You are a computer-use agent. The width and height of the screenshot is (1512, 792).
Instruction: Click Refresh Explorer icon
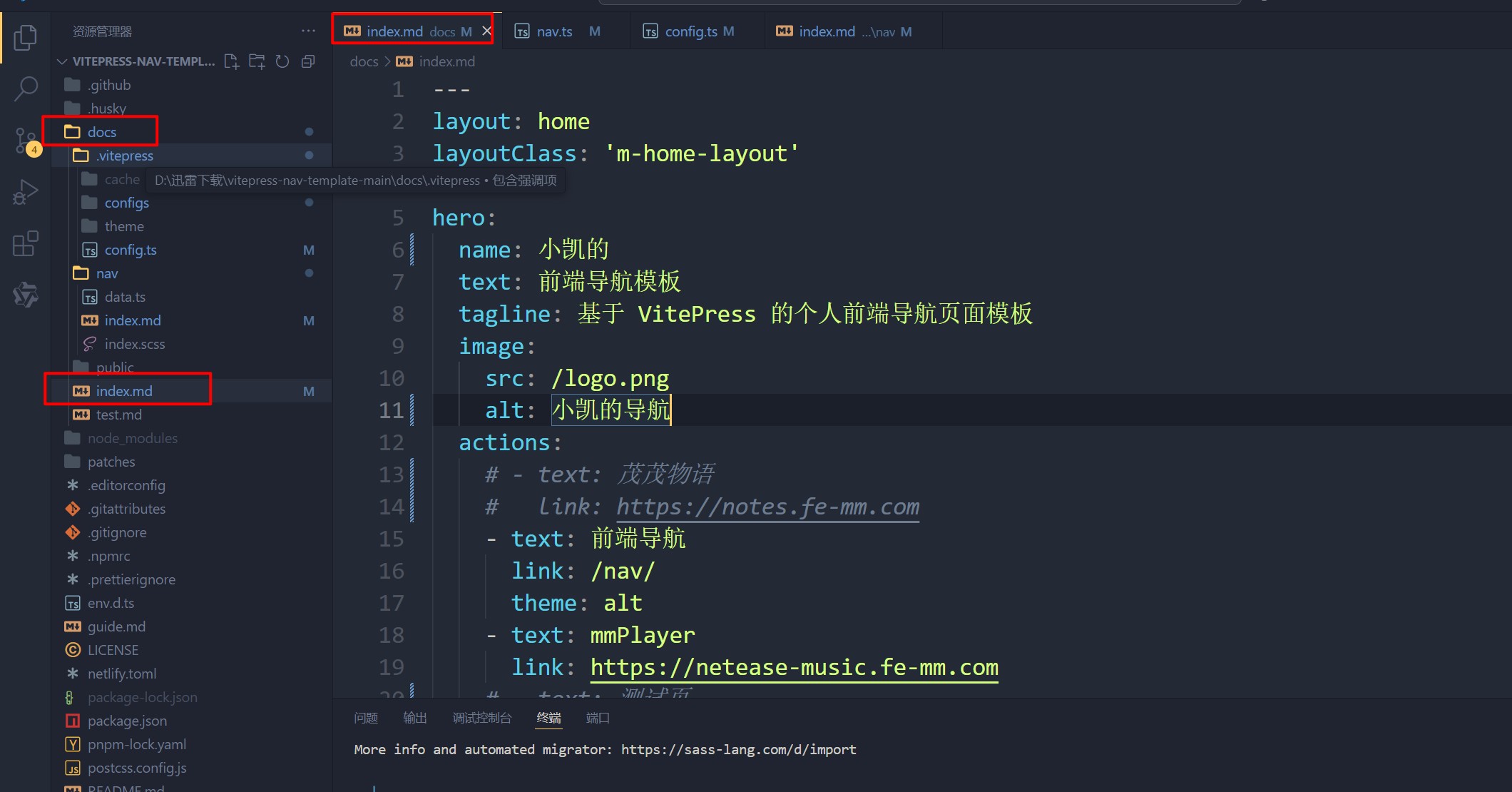(x=282, y=61)
